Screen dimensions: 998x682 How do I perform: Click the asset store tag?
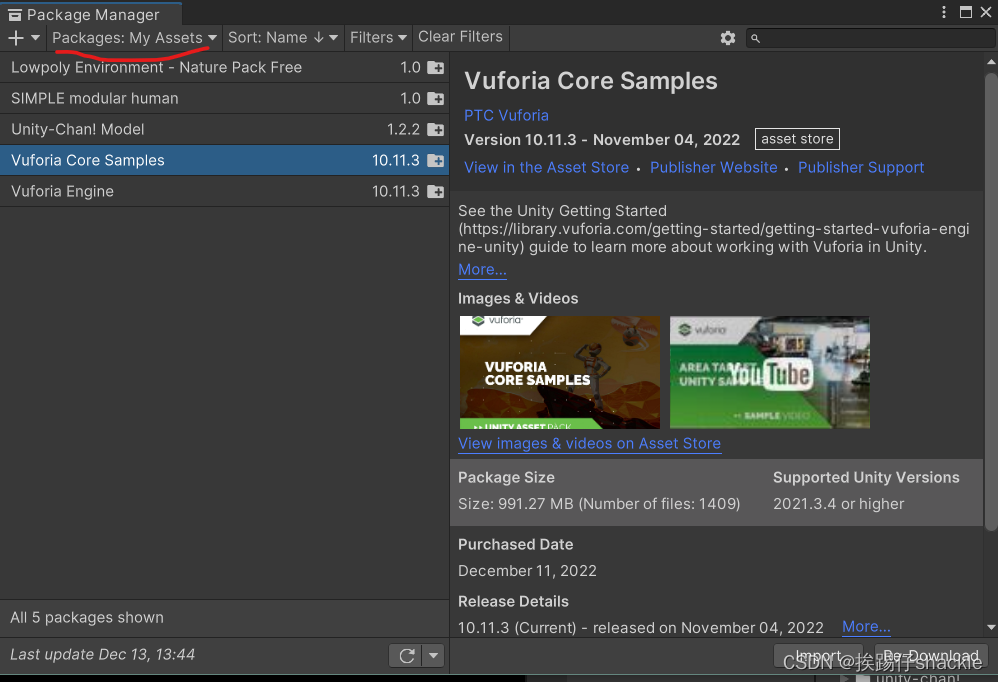point(797,139)
